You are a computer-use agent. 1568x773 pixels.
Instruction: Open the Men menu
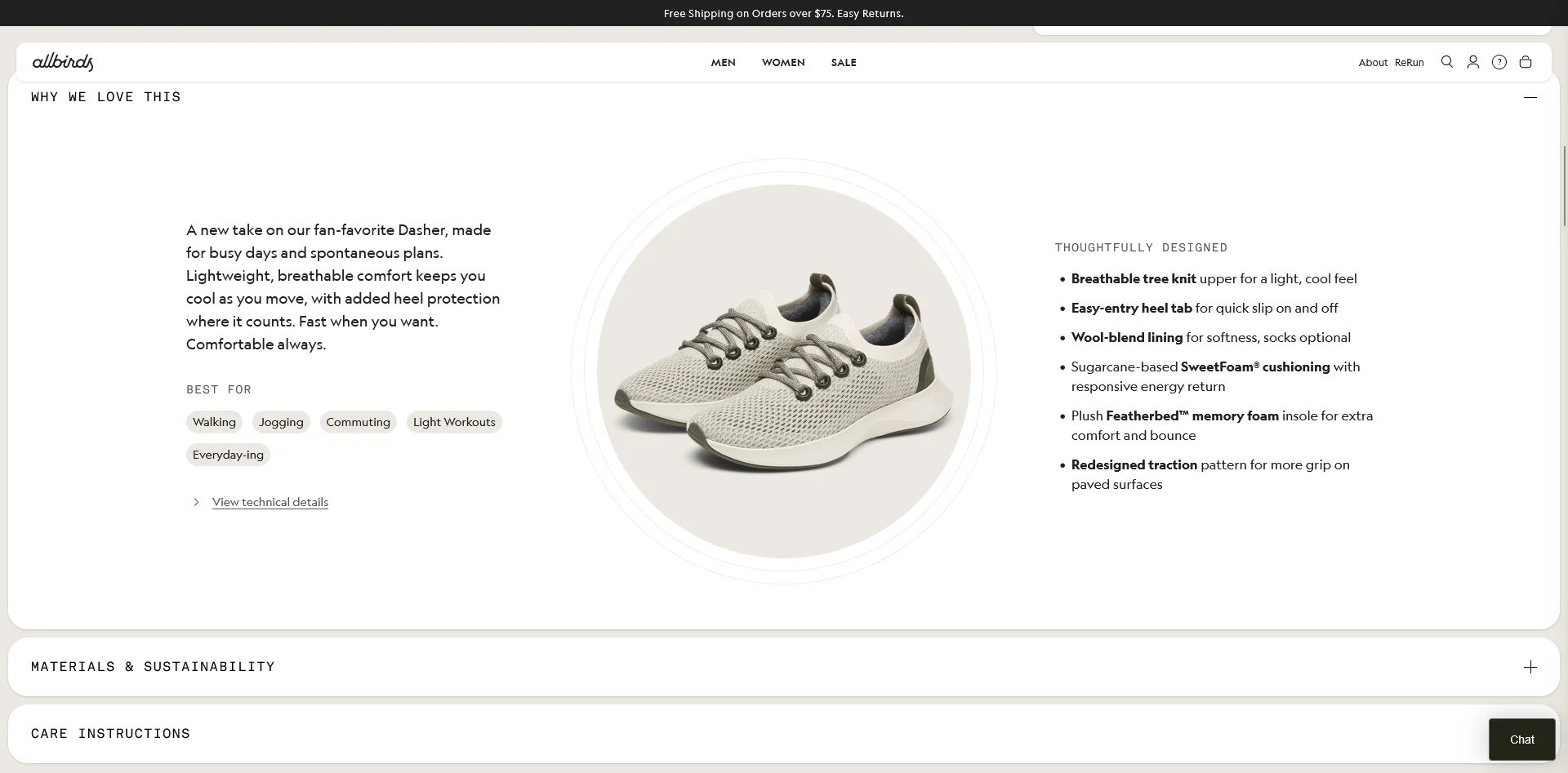click(x=723, y=63)
